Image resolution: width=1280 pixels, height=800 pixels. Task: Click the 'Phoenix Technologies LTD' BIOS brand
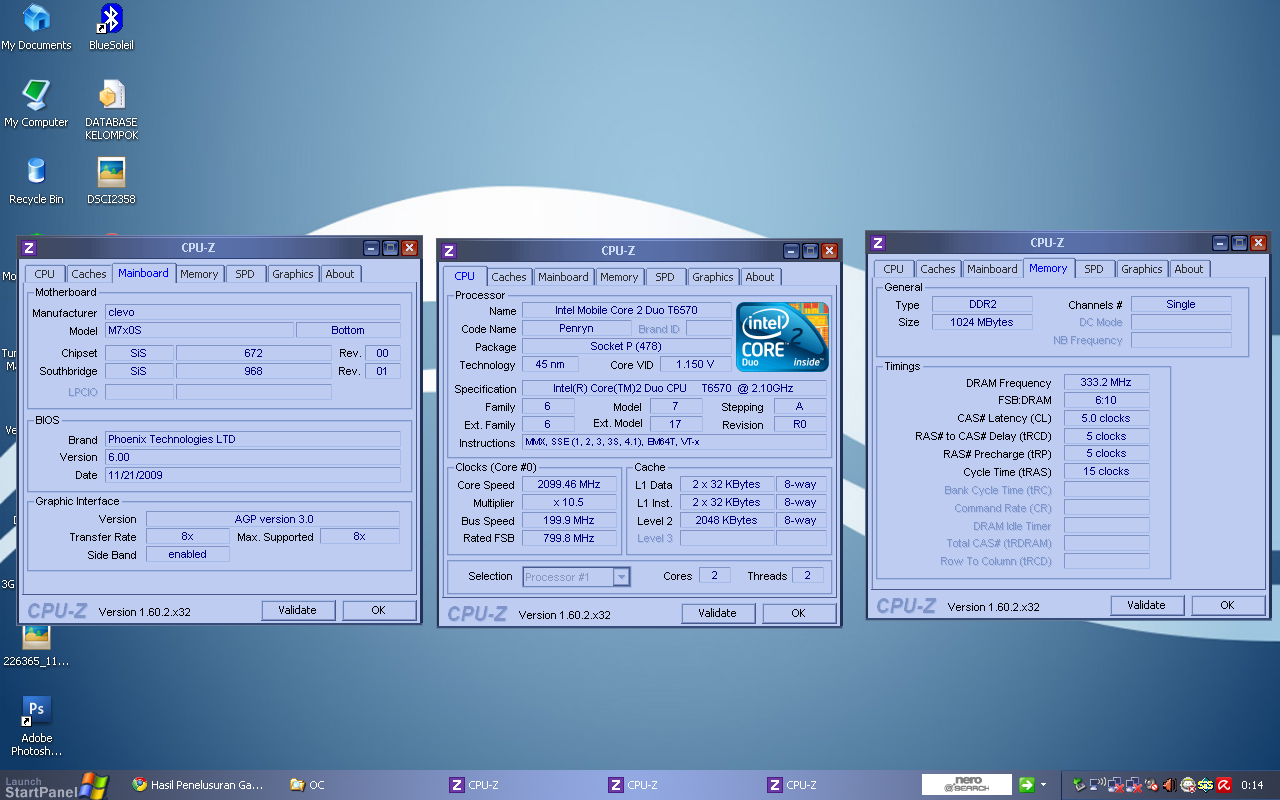[253, 439]
